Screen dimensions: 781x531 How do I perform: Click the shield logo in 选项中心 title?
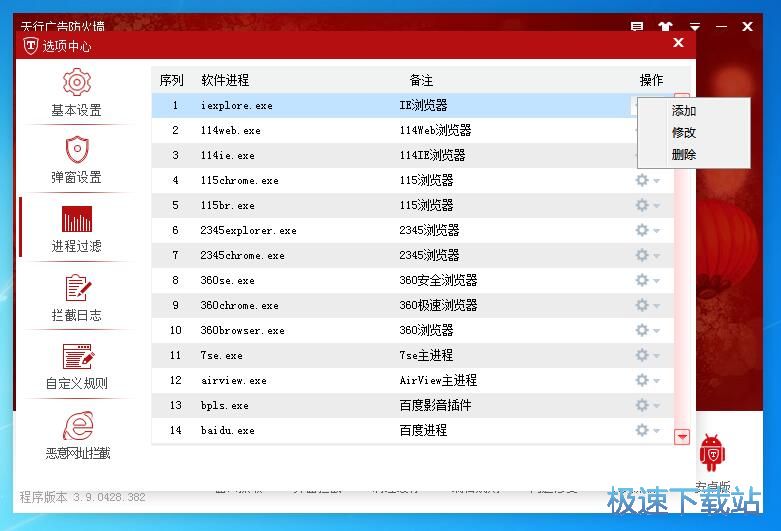click(31, 46)
